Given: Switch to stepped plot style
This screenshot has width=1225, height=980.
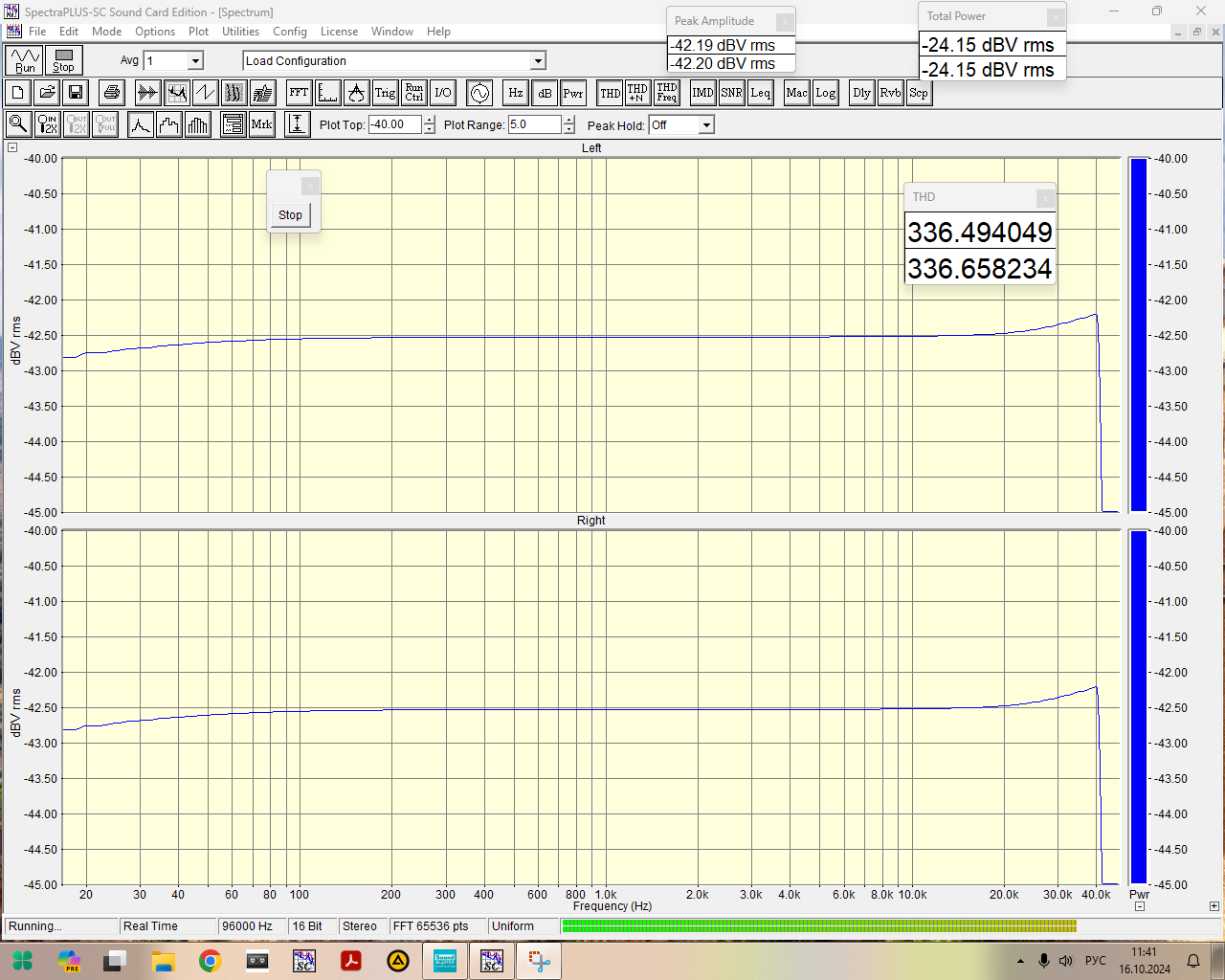Looking at the screenshot, I should pyautogui.click(x=169, y=124).
